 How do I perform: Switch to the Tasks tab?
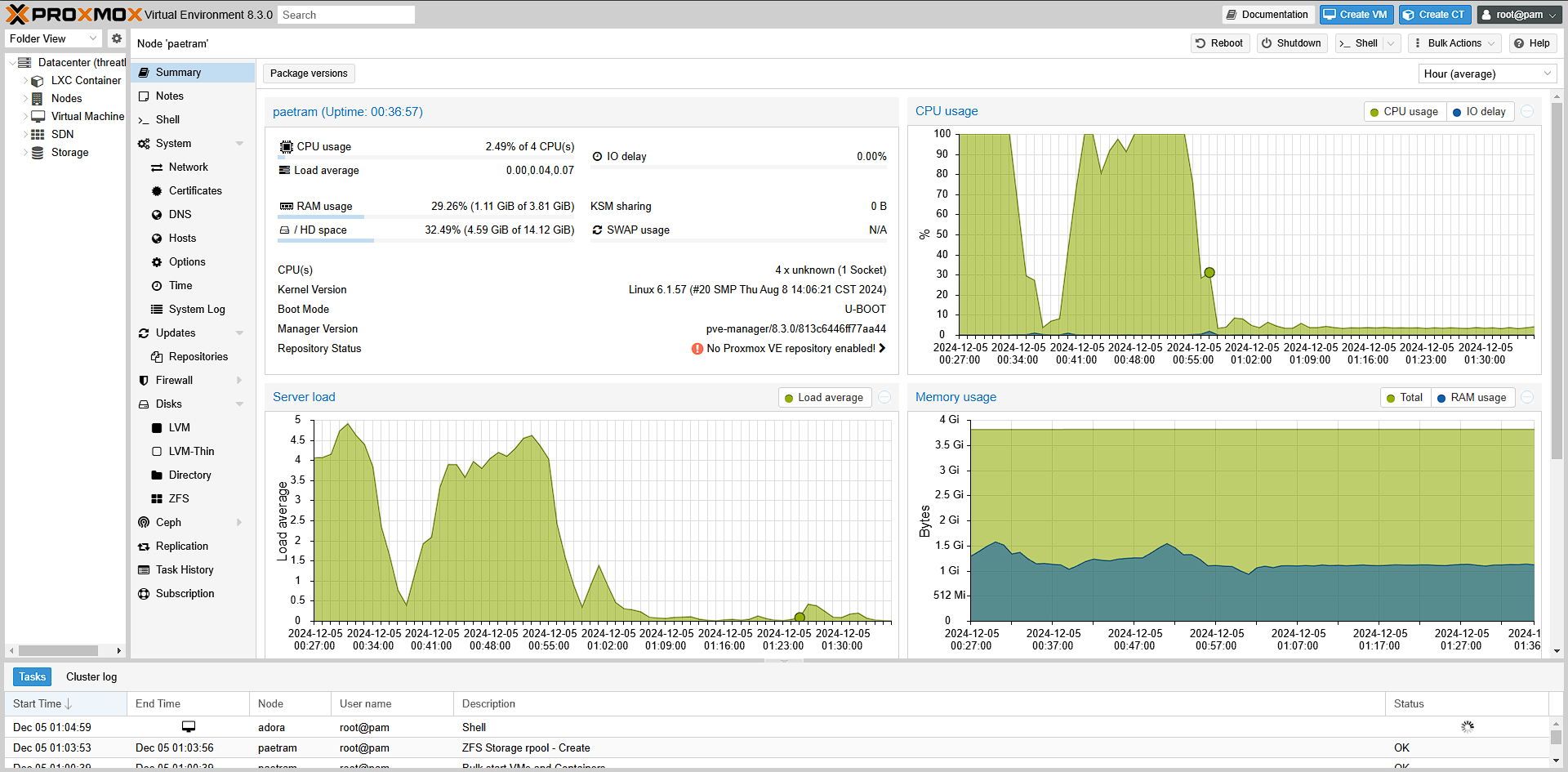33,677
